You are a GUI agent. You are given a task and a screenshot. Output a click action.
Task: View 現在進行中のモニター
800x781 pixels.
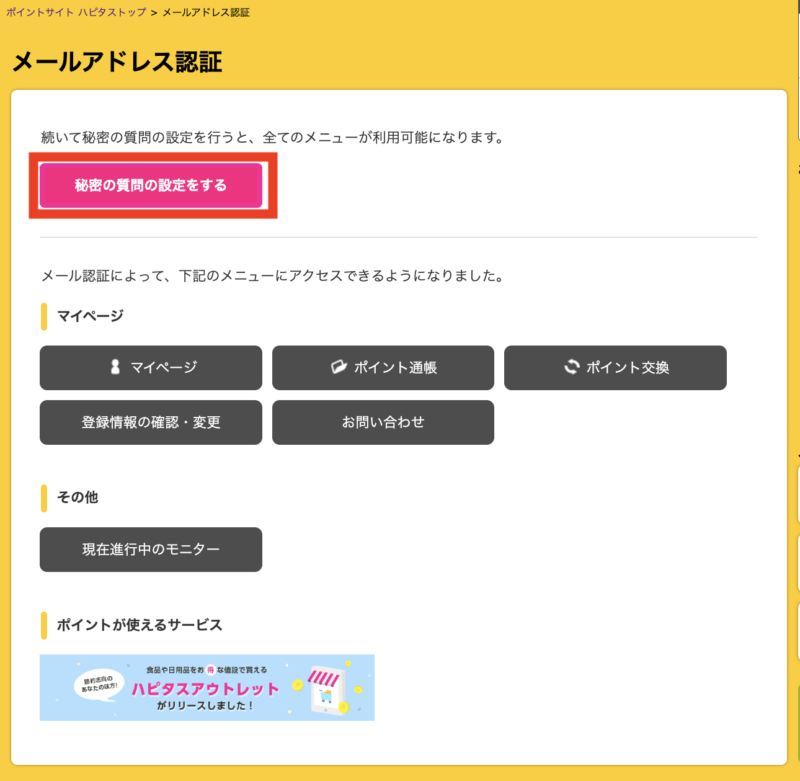point(151,549)
